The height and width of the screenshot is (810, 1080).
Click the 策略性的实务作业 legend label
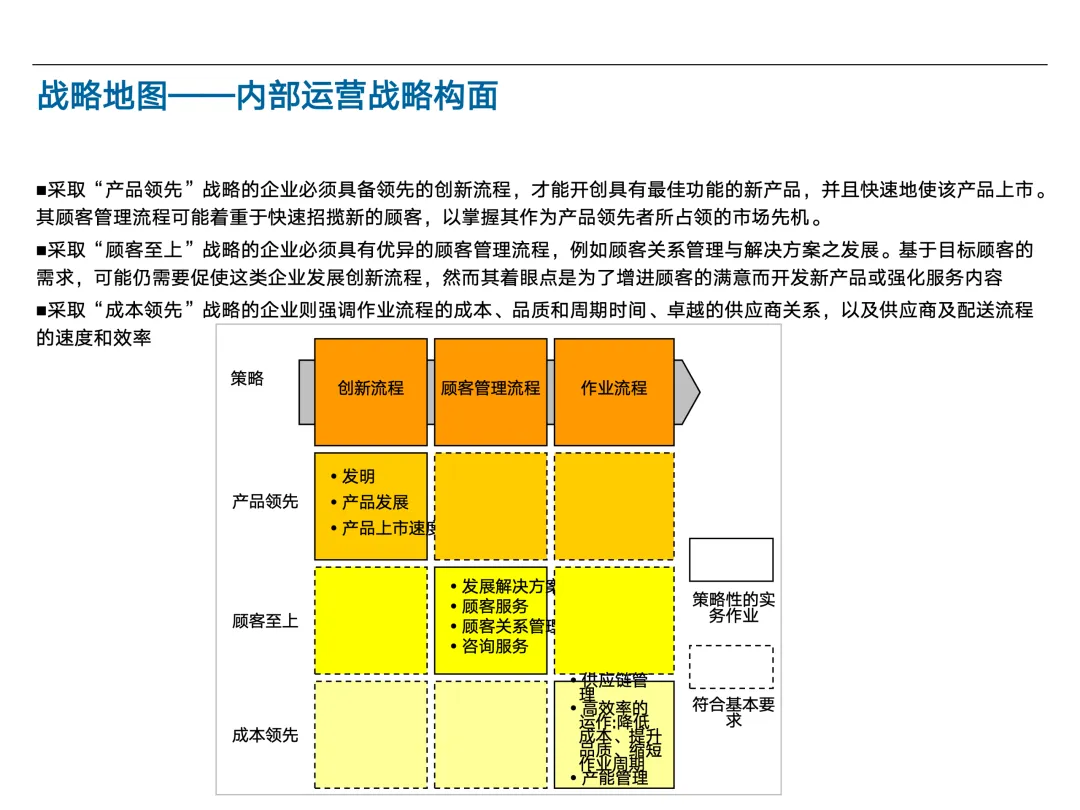click(734, 608)
